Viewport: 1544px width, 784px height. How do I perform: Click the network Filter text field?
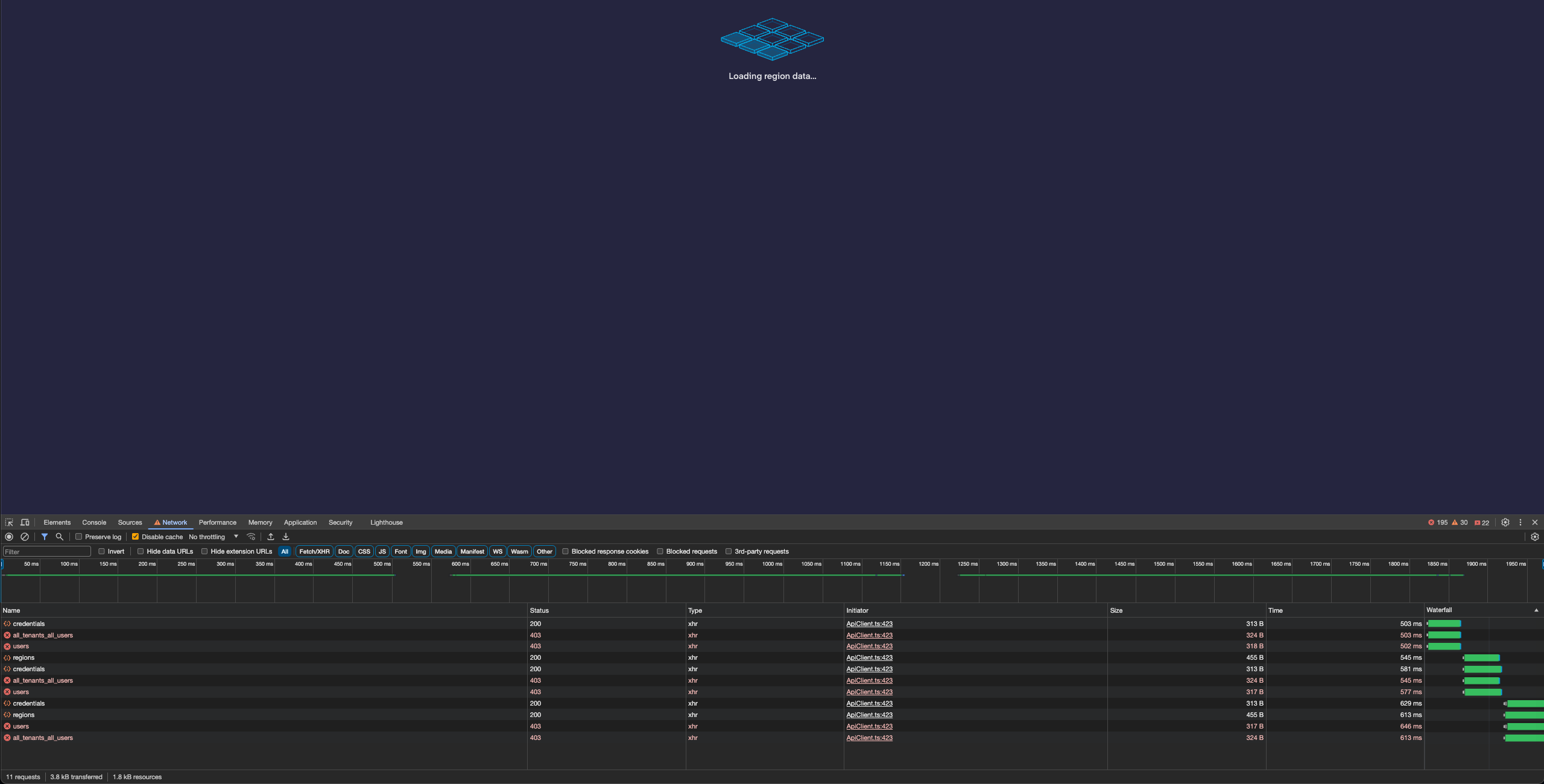[x=47, y=551]
